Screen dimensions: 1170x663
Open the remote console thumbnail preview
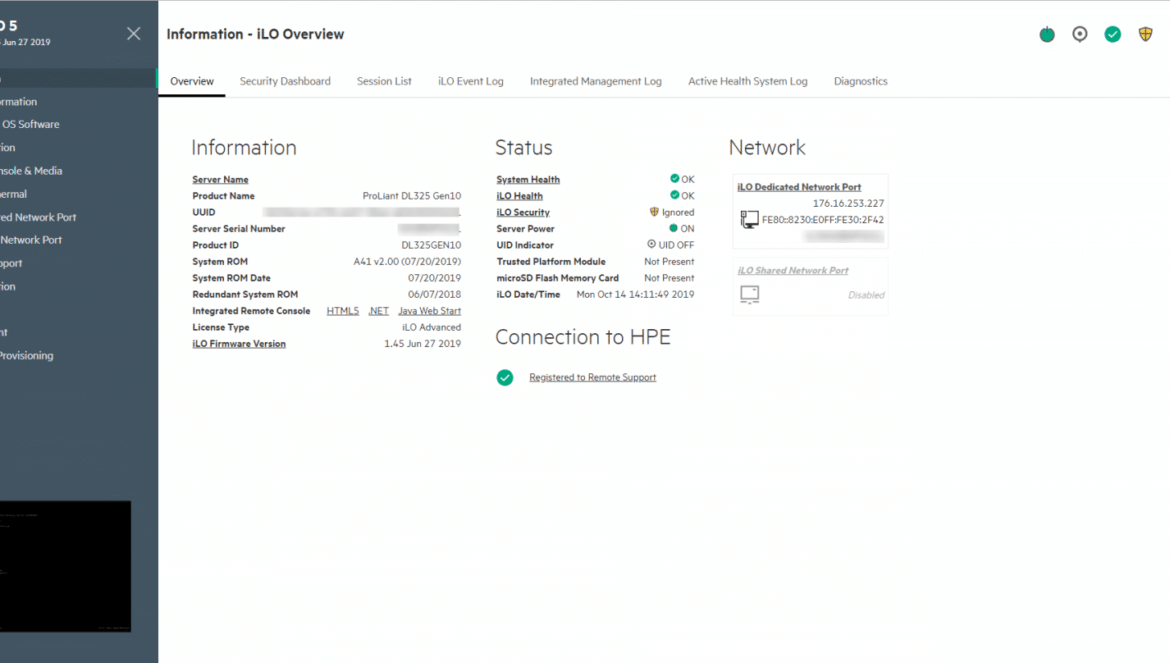pos(65,566)
